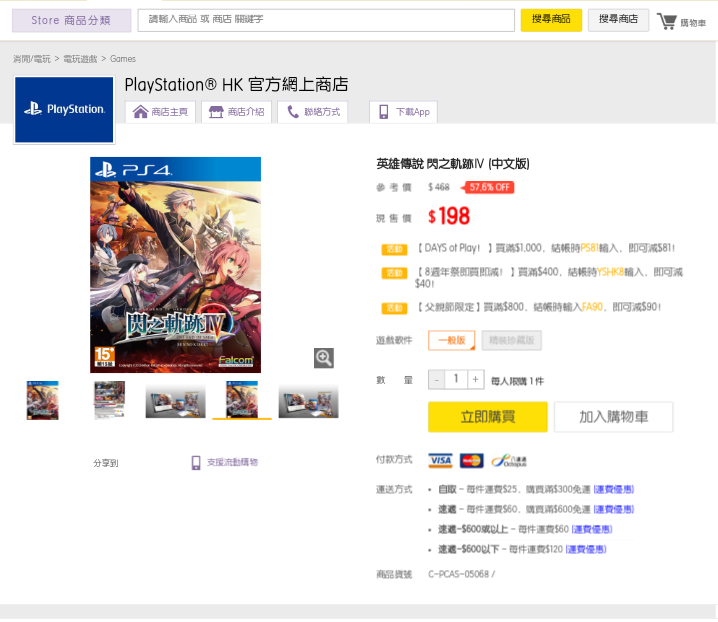
Task: Click the home icon for 商店主頁
Action: tap(141, 112)
